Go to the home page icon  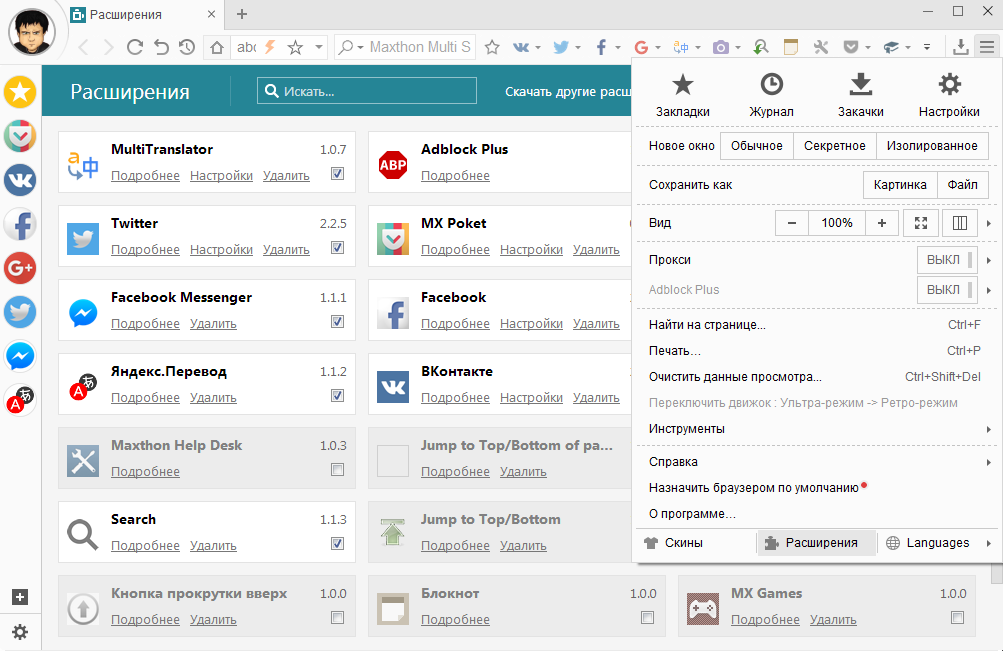click(x=217, y=47)
